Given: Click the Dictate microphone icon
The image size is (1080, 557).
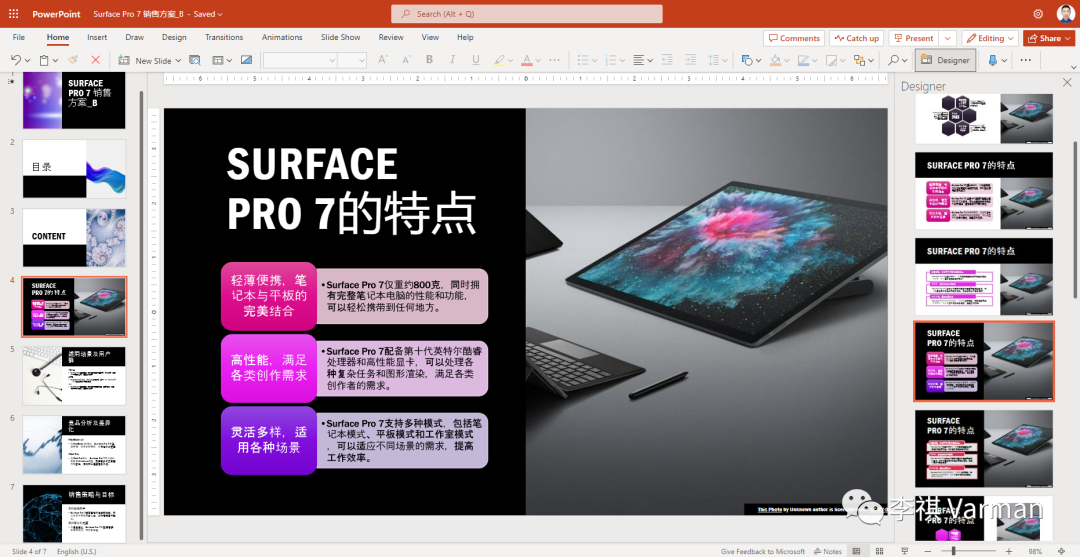Looking at the screenshot, I should pos(993,61).
